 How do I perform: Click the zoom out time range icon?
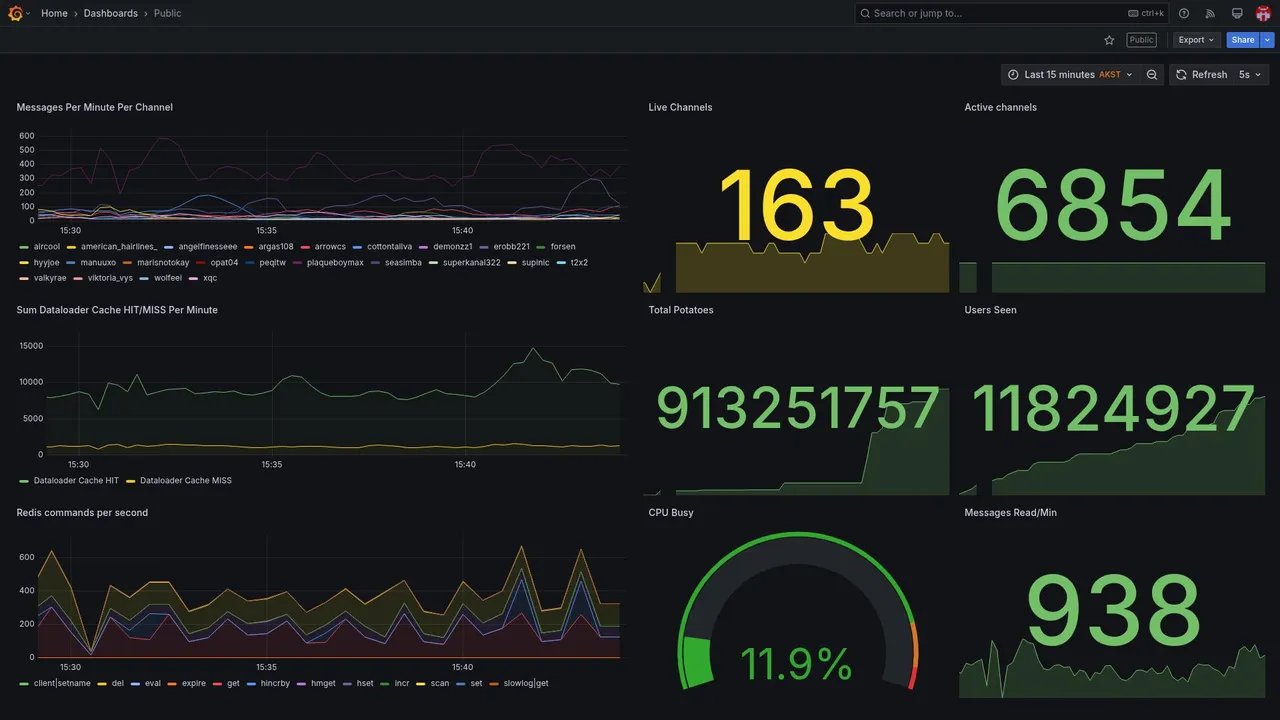coord(1152,75)
